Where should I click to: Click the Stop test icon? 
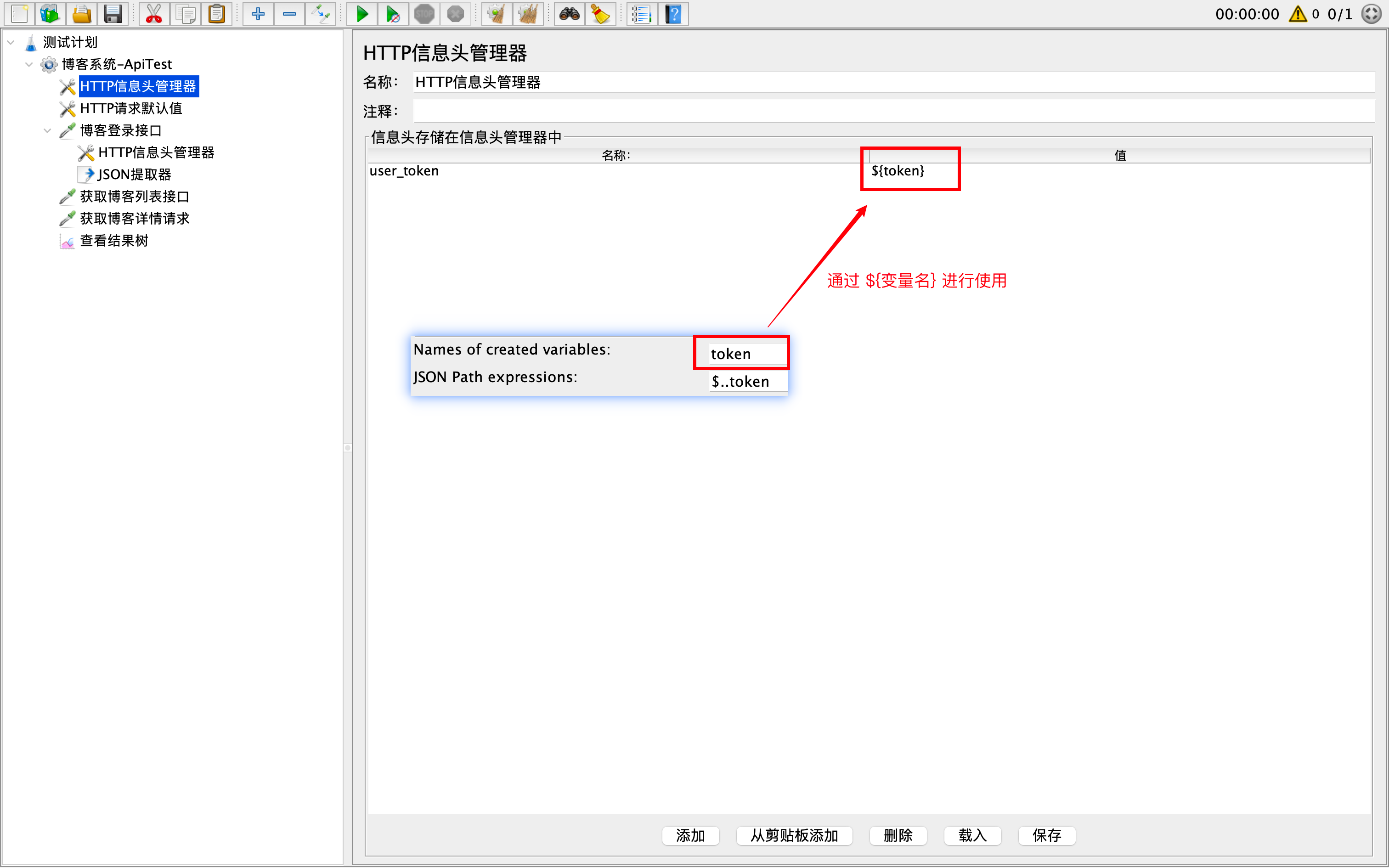tap(424, 14)
